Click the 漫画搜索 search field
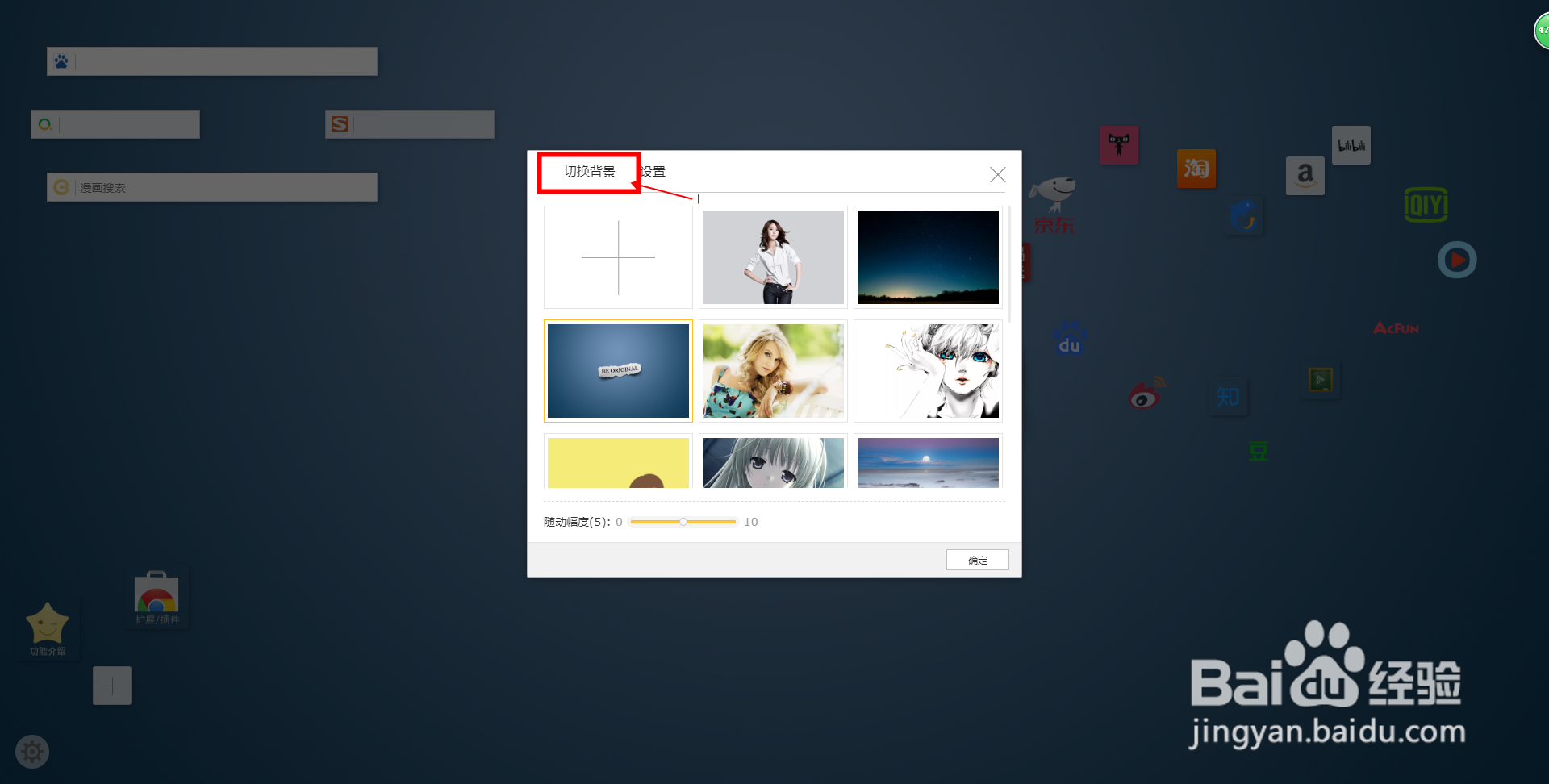 [x=211, y=187]
